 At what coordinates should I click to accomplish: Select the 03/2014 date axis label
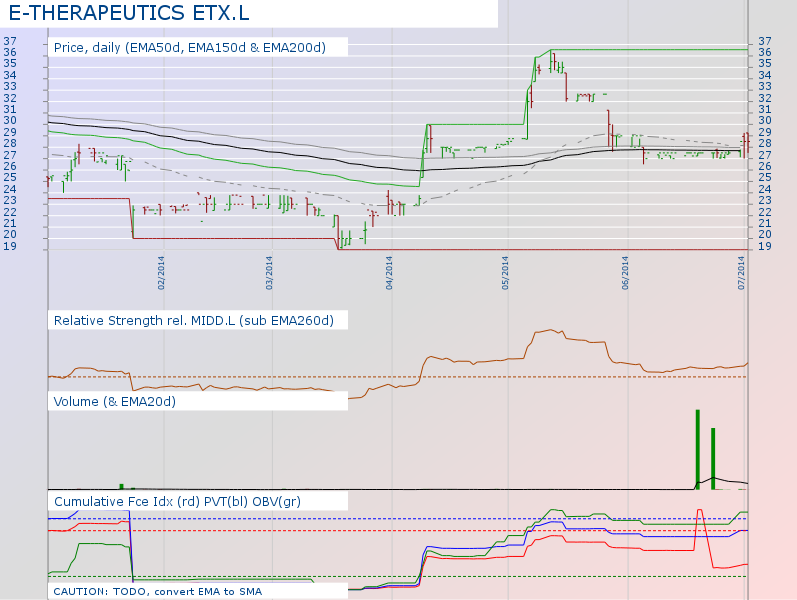pyautogui.click(x=269, y=273)
